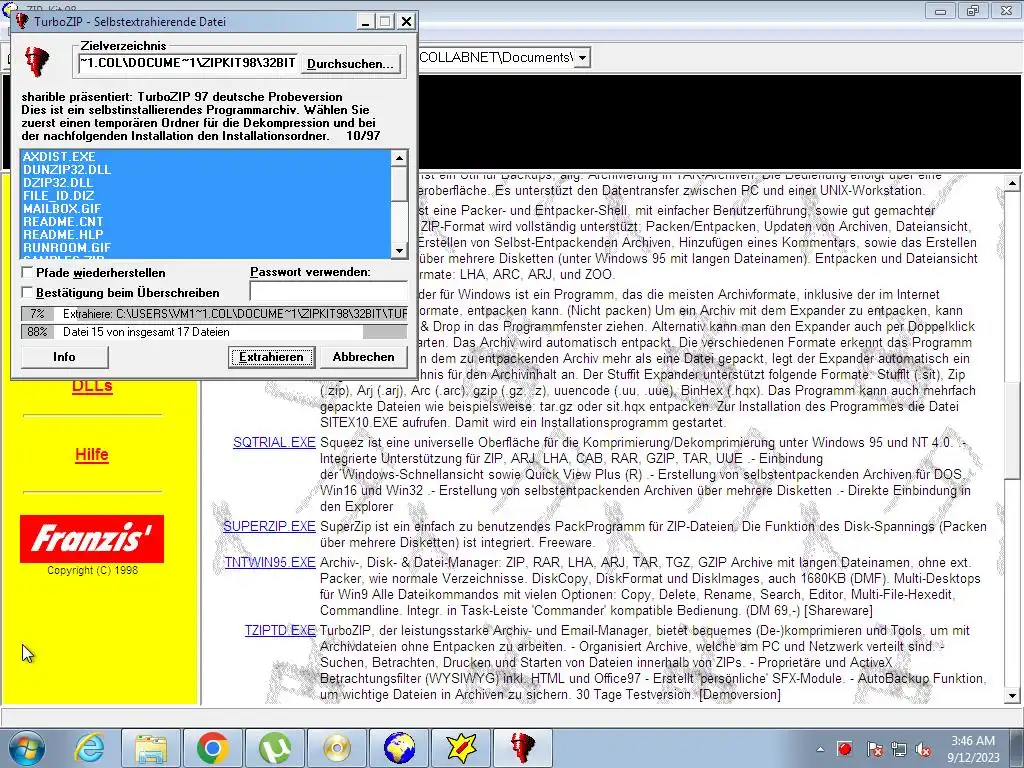
Task: Click the Abbrechen button
Action: pos(363,357)
